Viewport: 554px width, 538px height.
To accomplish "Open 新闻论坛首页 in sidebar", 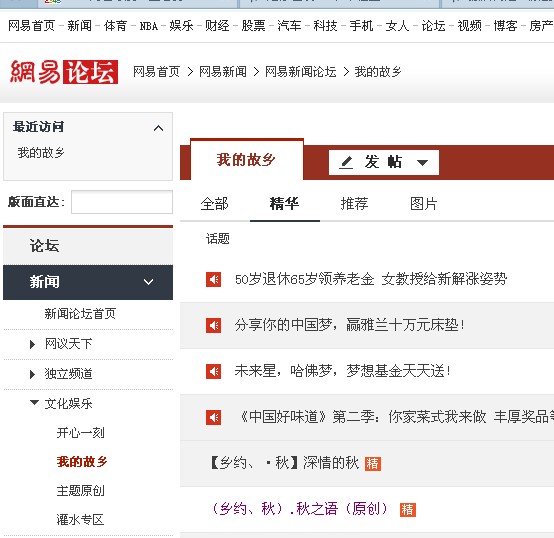I will (80, 314).
